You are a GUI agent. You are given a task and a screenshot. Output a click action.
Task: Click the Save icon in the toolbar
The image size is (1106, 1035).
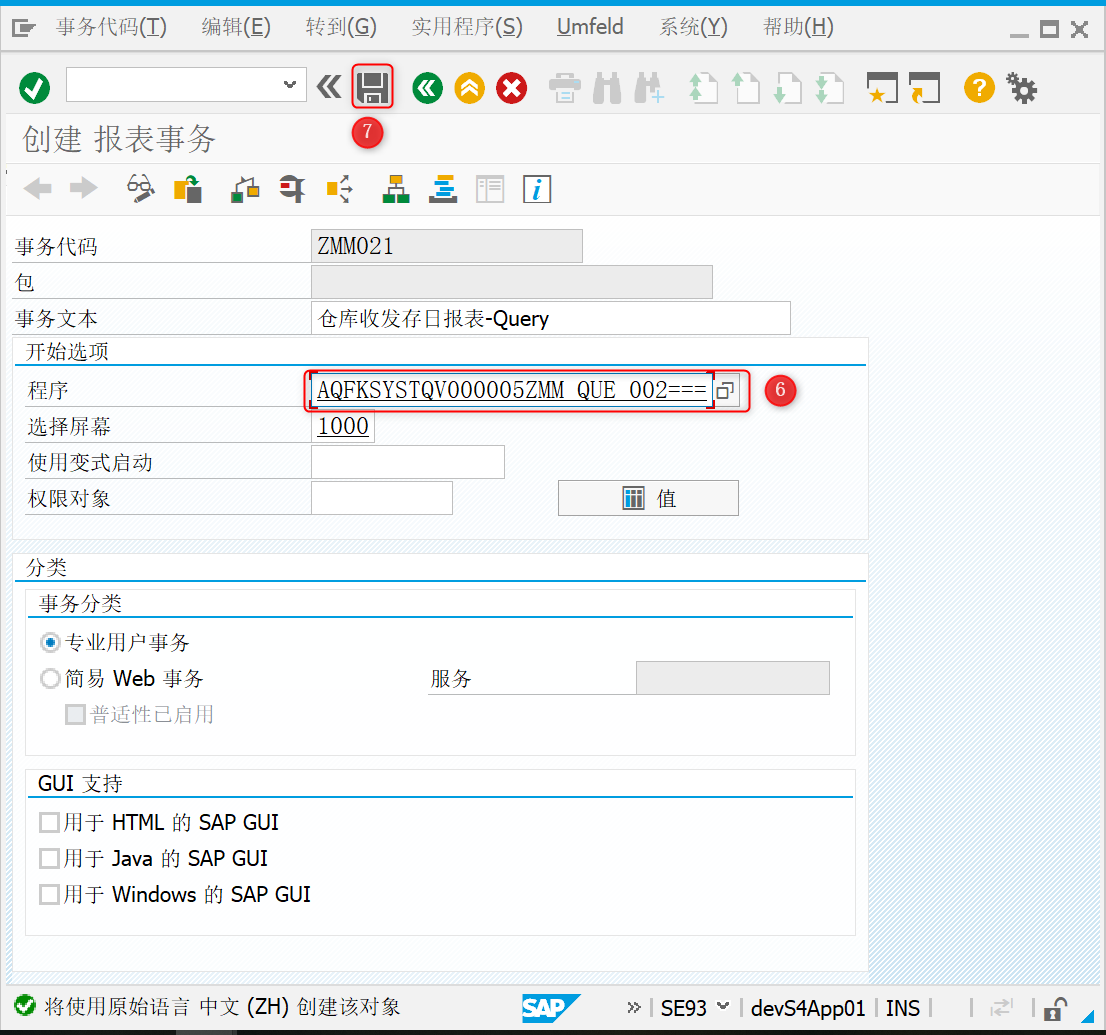(371, 88)
